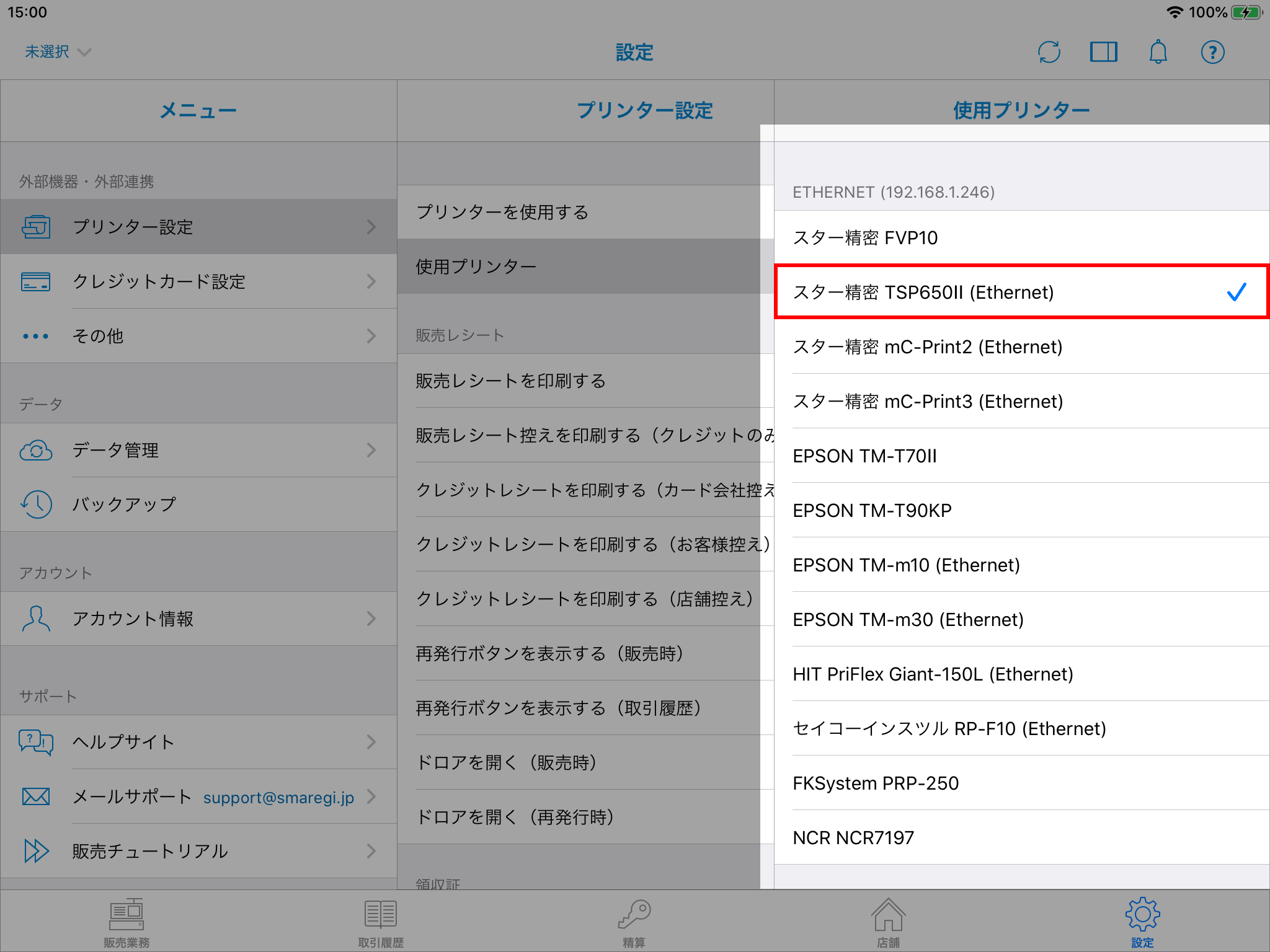This screenshot has width=1270, height=952.
Task: Toggle the split-panel layout icon
Action: point(1104,52)
